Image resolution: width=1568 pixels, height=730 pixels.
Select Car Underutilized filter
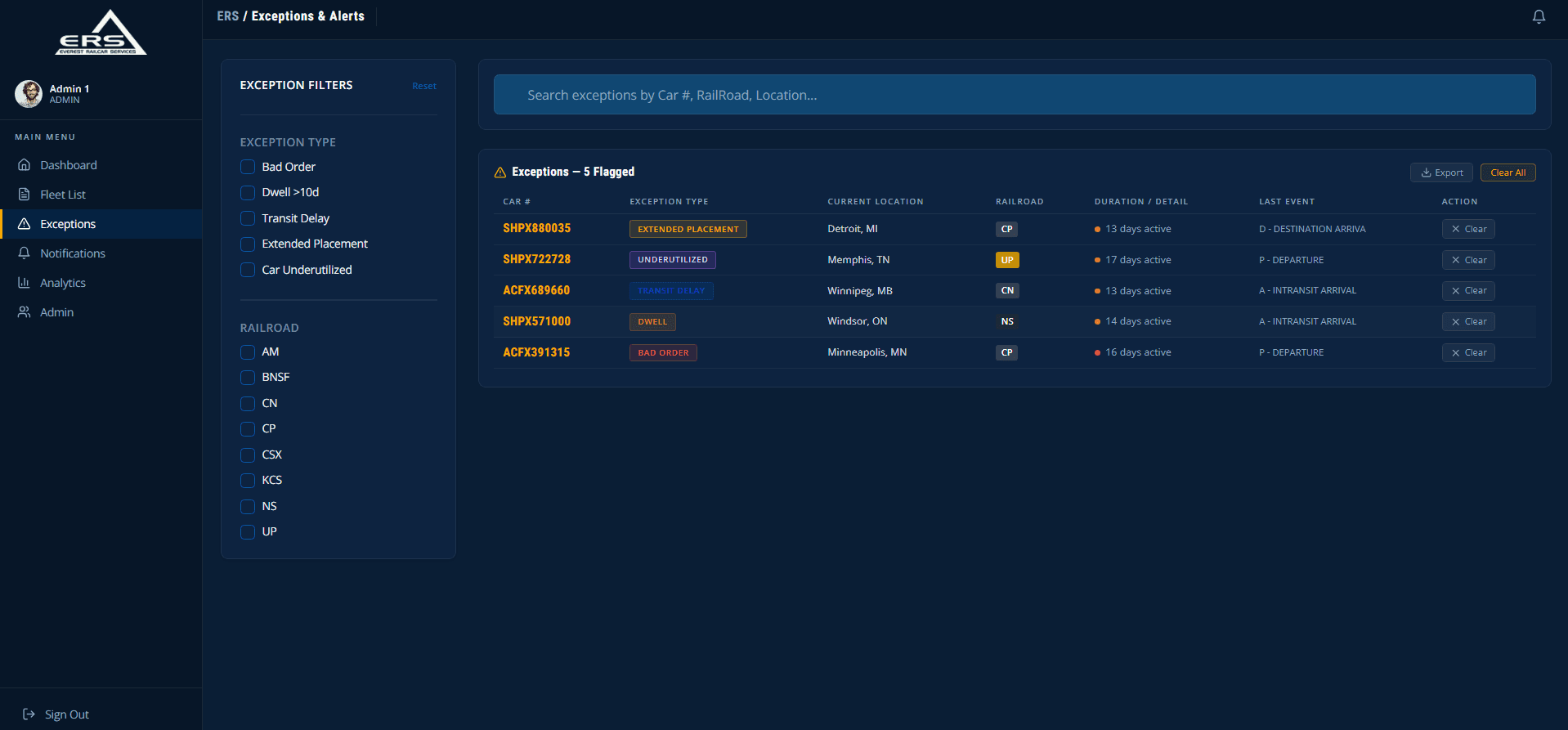click(x=248, y=270)
